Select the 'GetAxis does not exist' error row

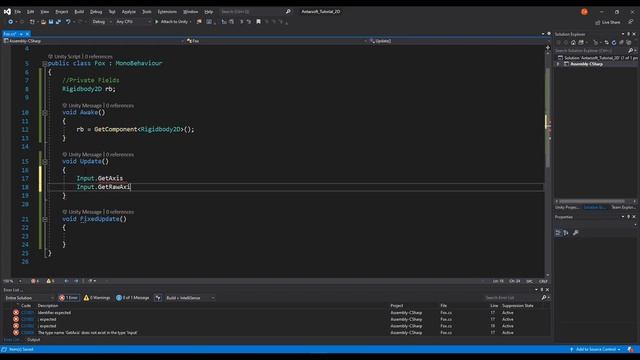tap(278, 333)
